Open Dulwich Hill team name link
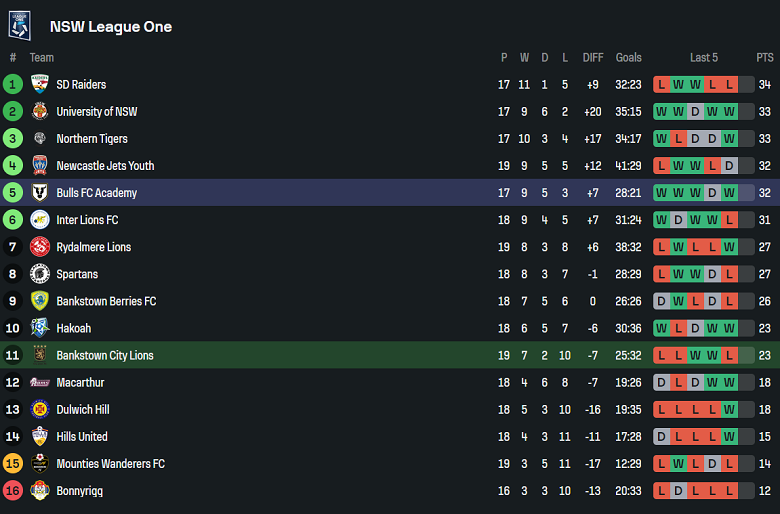The width and height of the screenshot is (780, 514). (x=83, y=409)
